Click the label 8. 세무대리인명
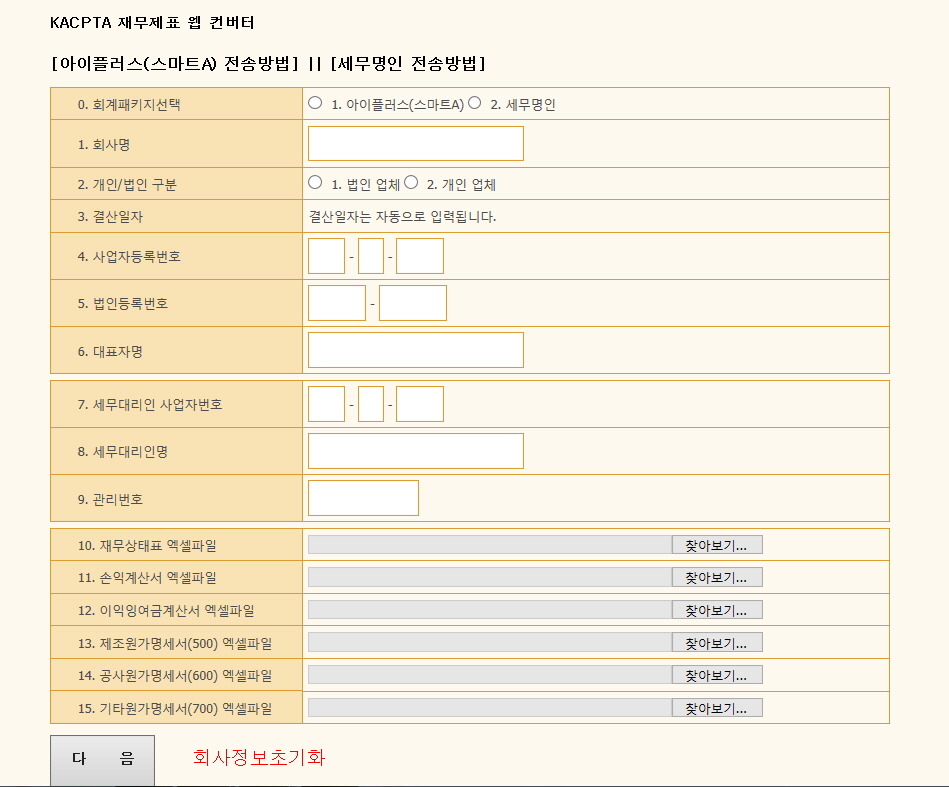Image resolution: width=949 pixels, height=787 pixels. tap(123, 452)
